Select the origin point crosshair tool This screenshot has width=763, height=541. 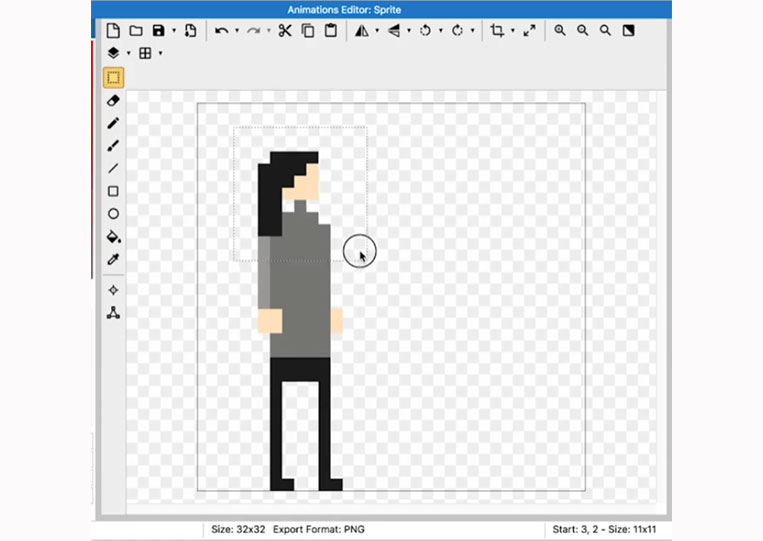point(113,290)
